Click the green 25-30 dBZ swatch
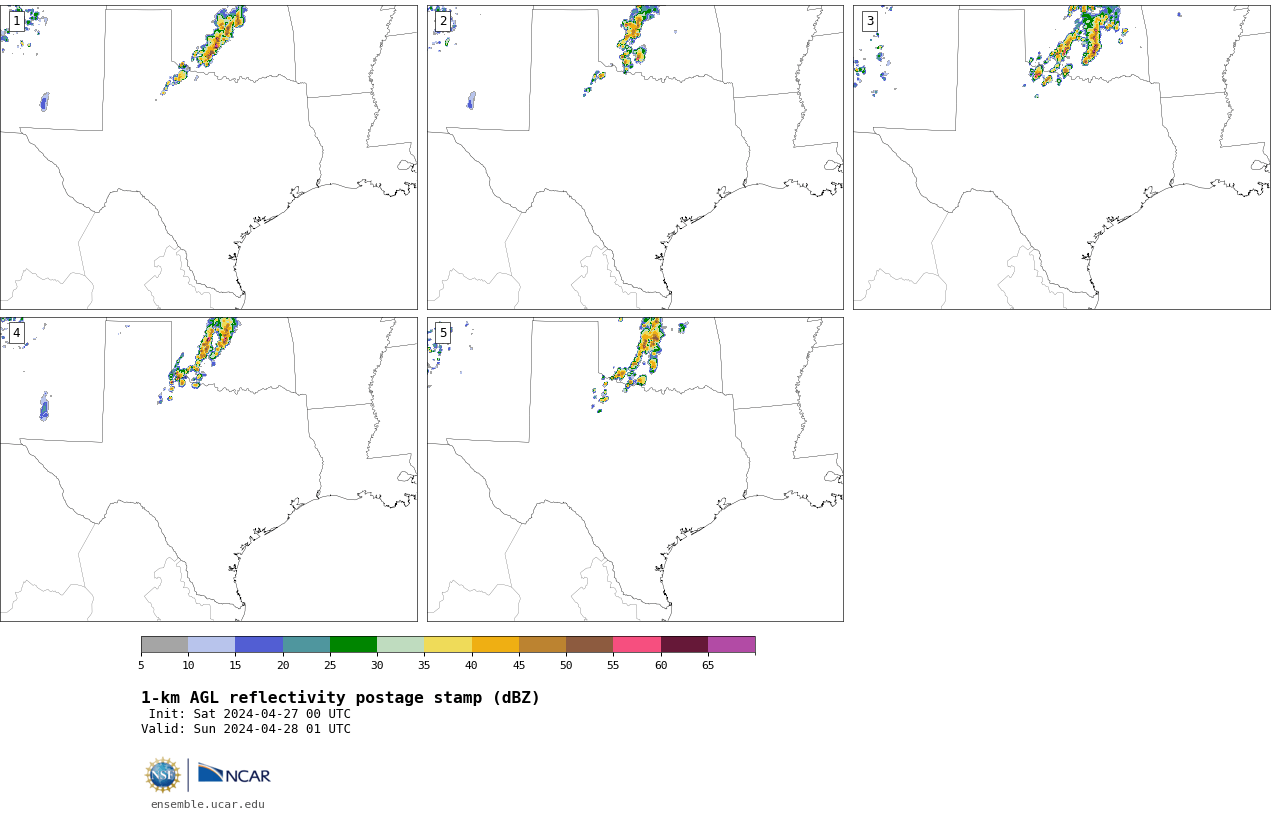The image size is (1280, 815). [353, 644]
